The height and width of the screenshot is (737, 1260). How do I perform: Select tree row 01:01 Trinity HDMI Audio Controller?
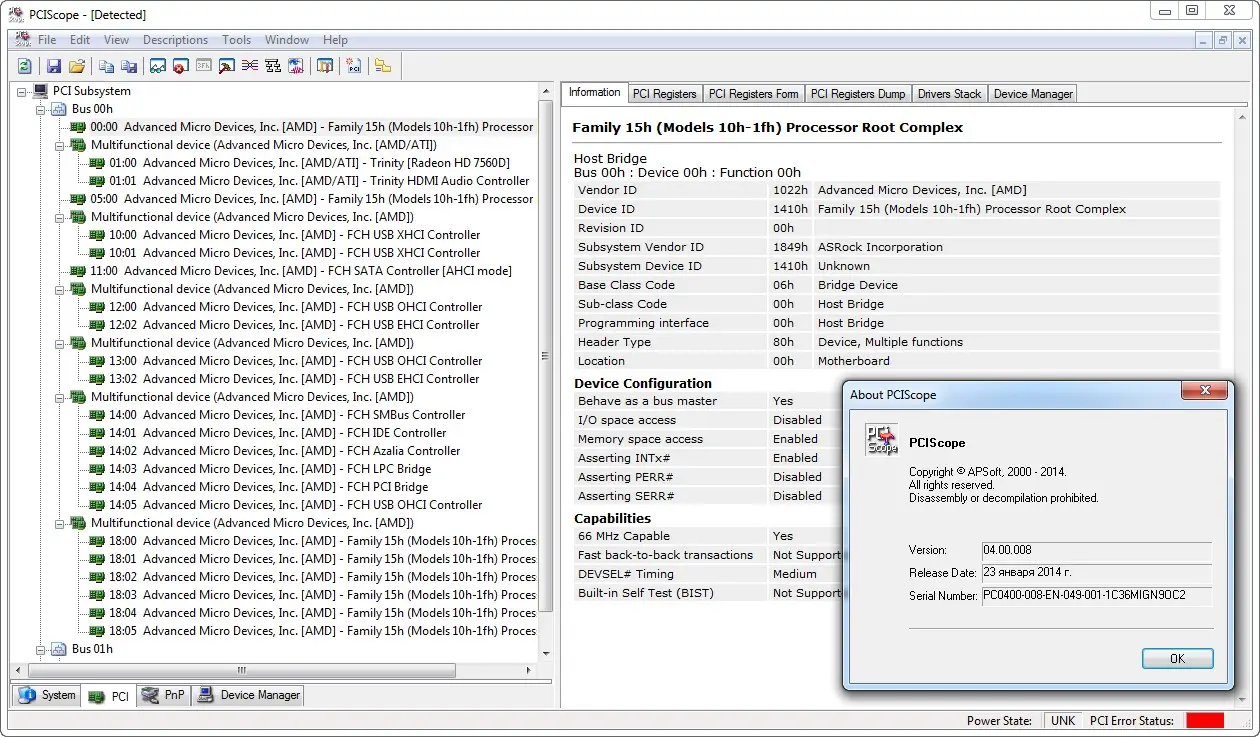click(309, 181)
